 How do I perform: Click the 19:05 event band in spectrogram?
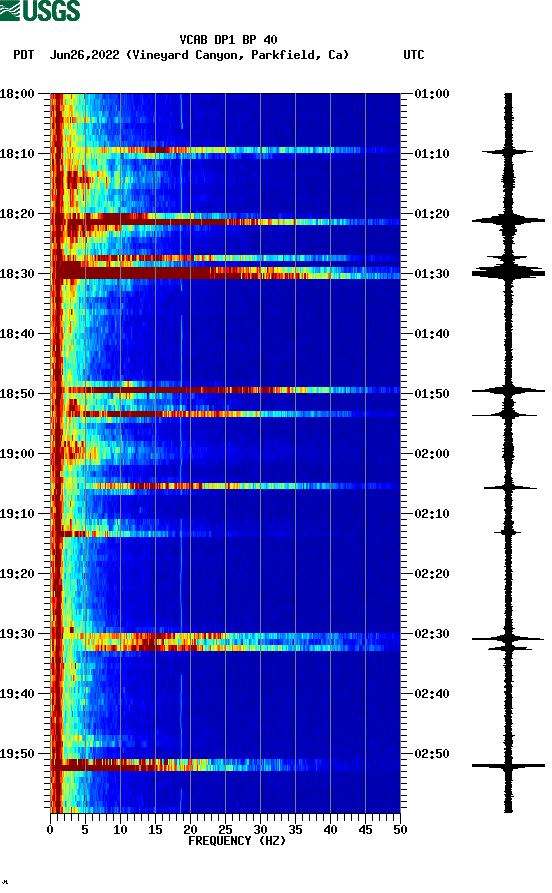[226, 486]
